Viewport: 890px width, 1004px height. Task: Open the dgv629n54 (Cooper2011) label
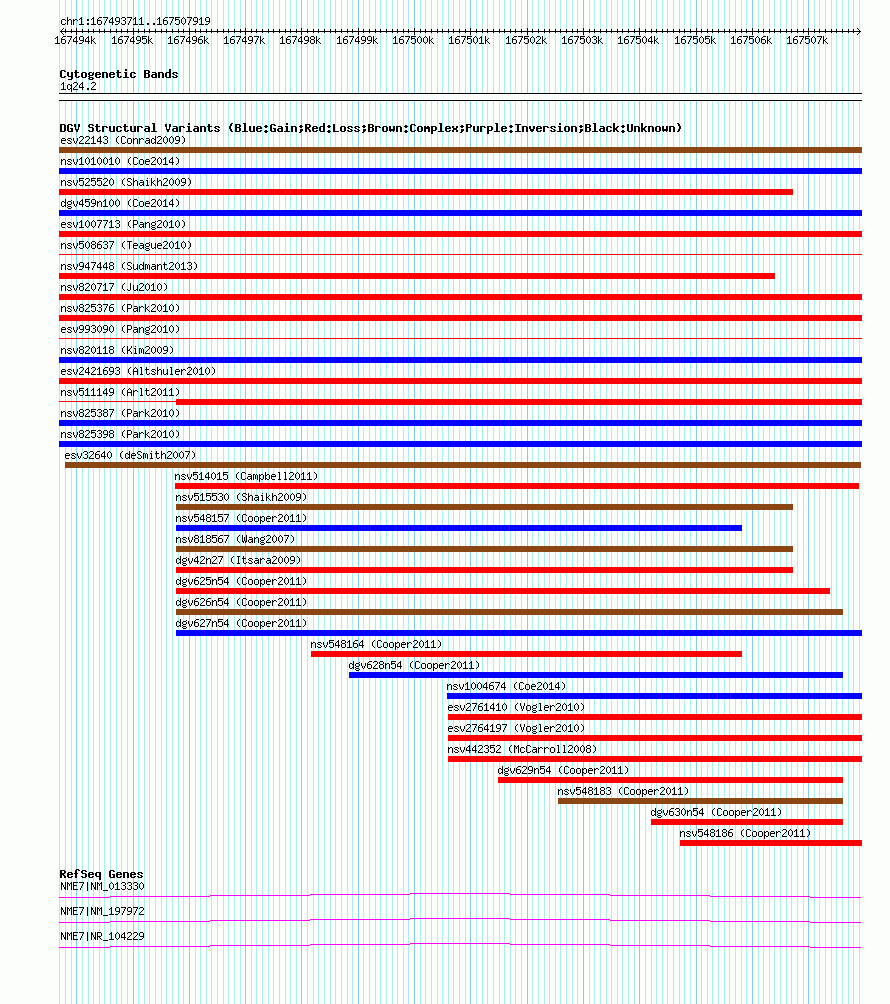click(x=563, y=770)
